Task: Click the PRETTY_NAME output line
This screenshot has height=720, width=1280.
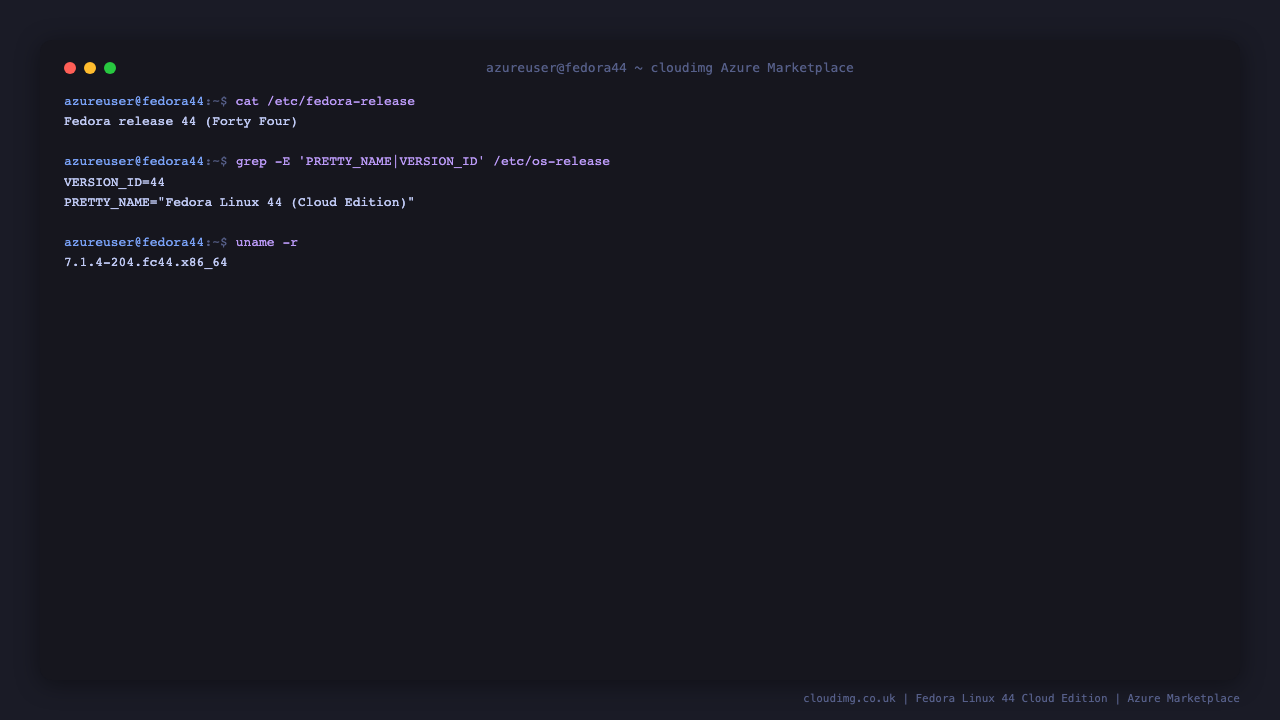Action: pos(239,202)
